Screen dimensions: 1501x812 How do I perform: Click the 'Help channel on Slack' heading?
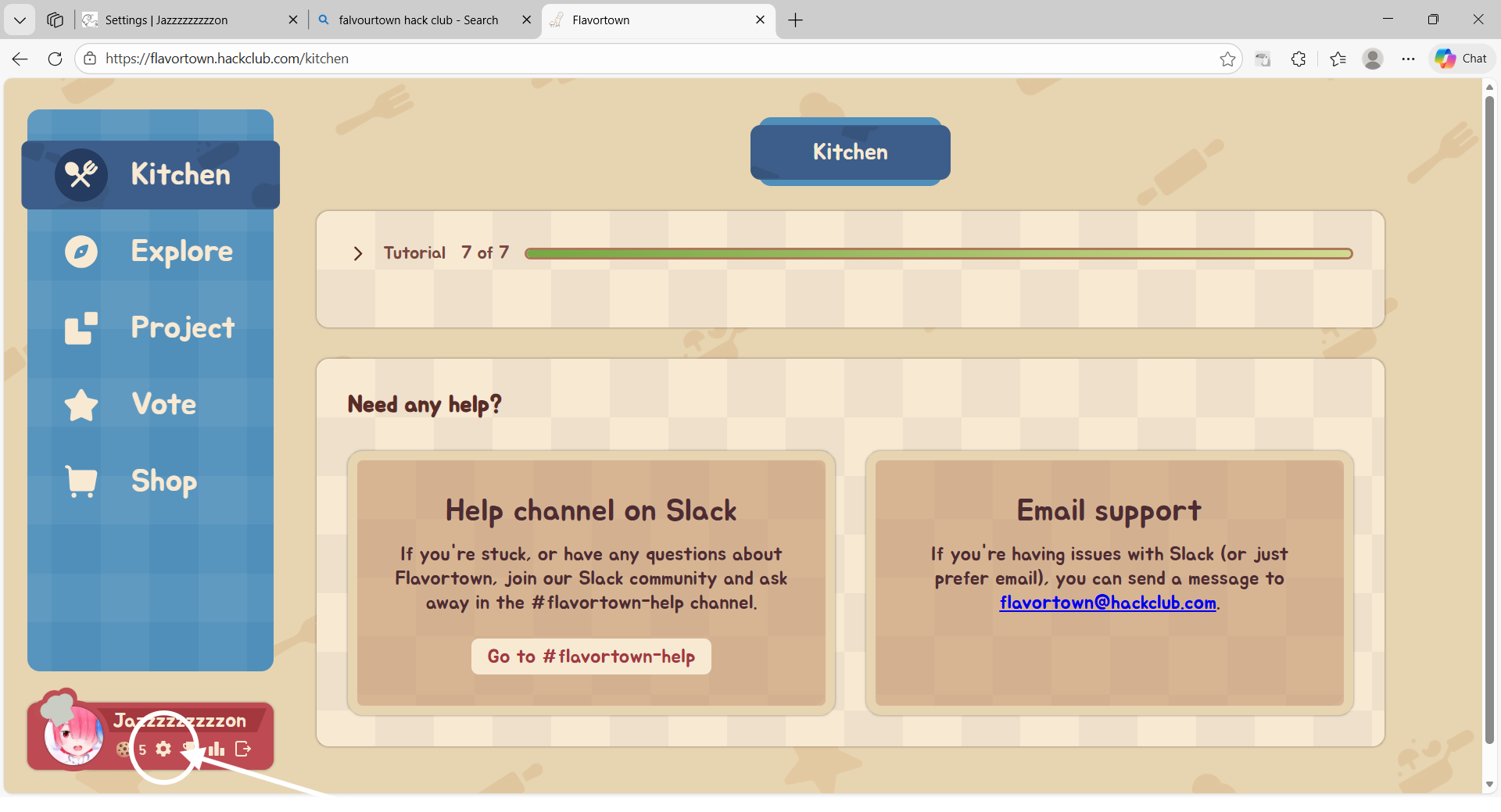click(x=591, y=510)
